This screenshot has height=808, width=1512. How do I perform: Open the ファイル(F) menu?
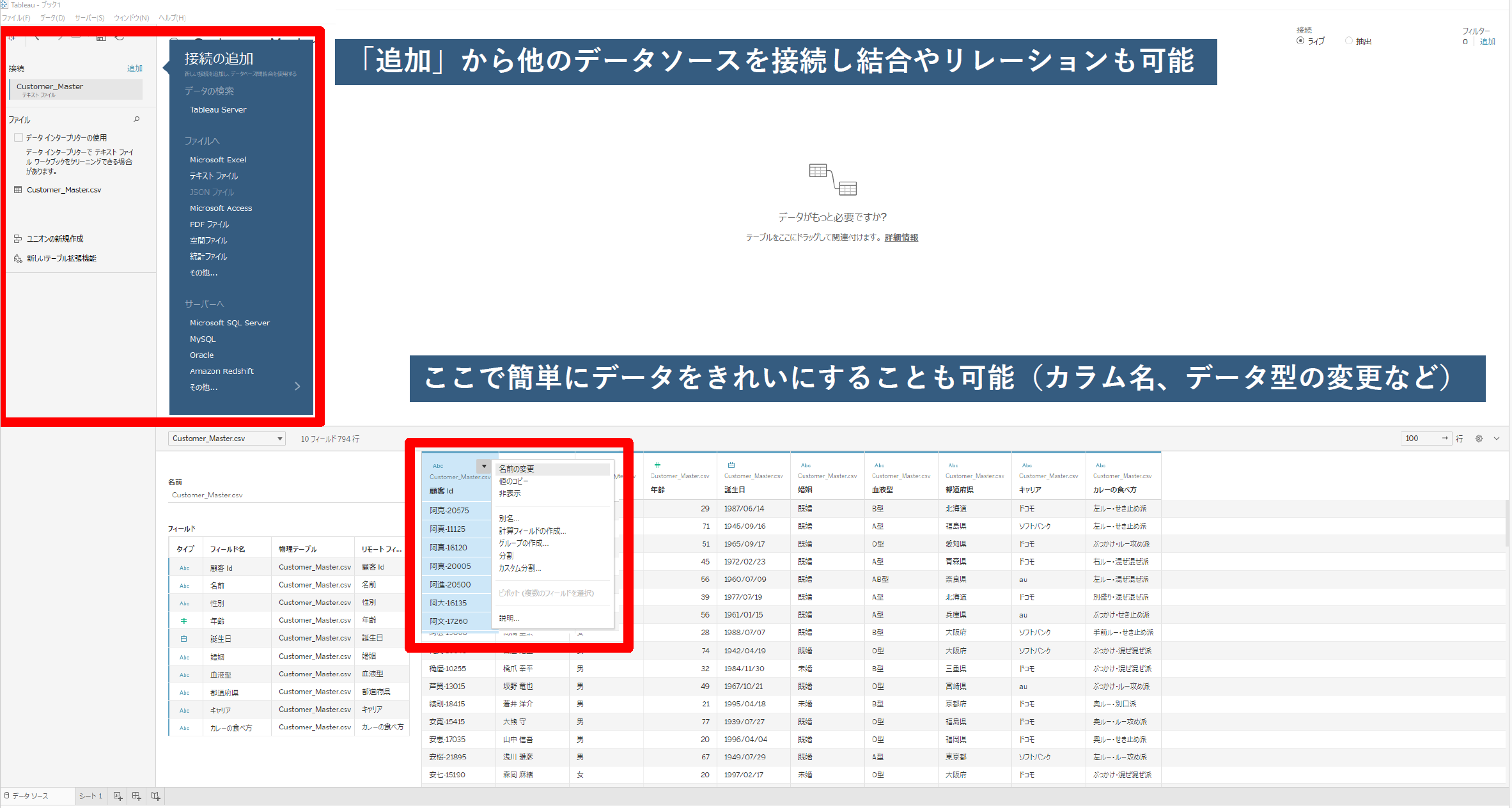tap(16, 18)
